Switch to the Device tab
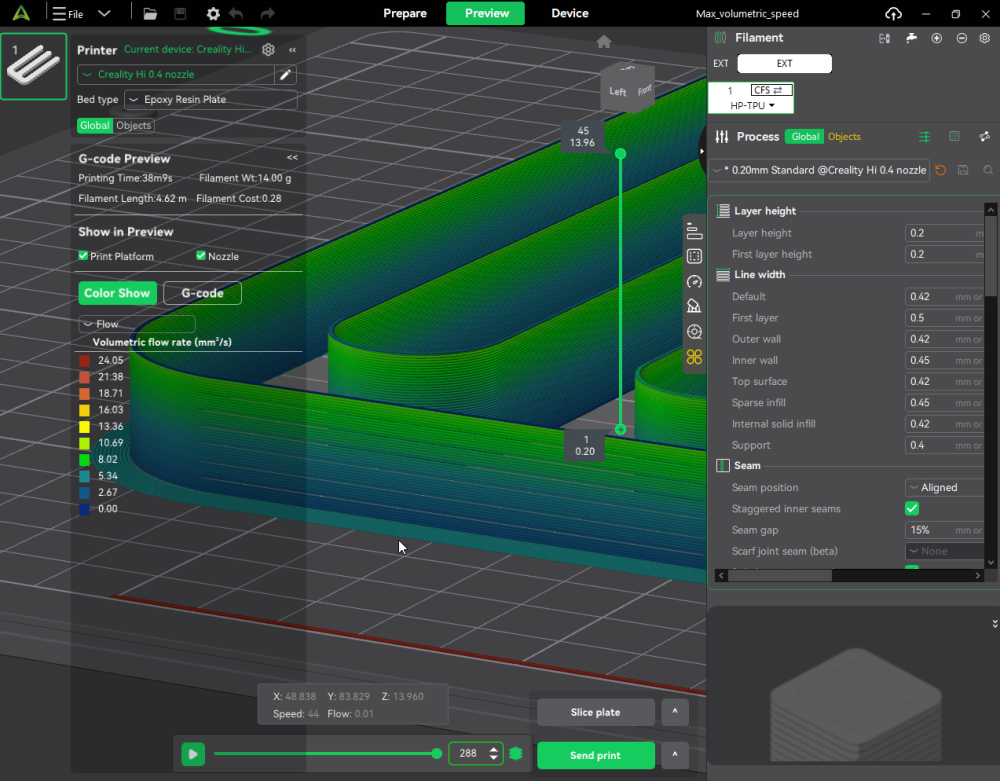The width and height of the screenshot is (1000, 781). pos(570,13)
